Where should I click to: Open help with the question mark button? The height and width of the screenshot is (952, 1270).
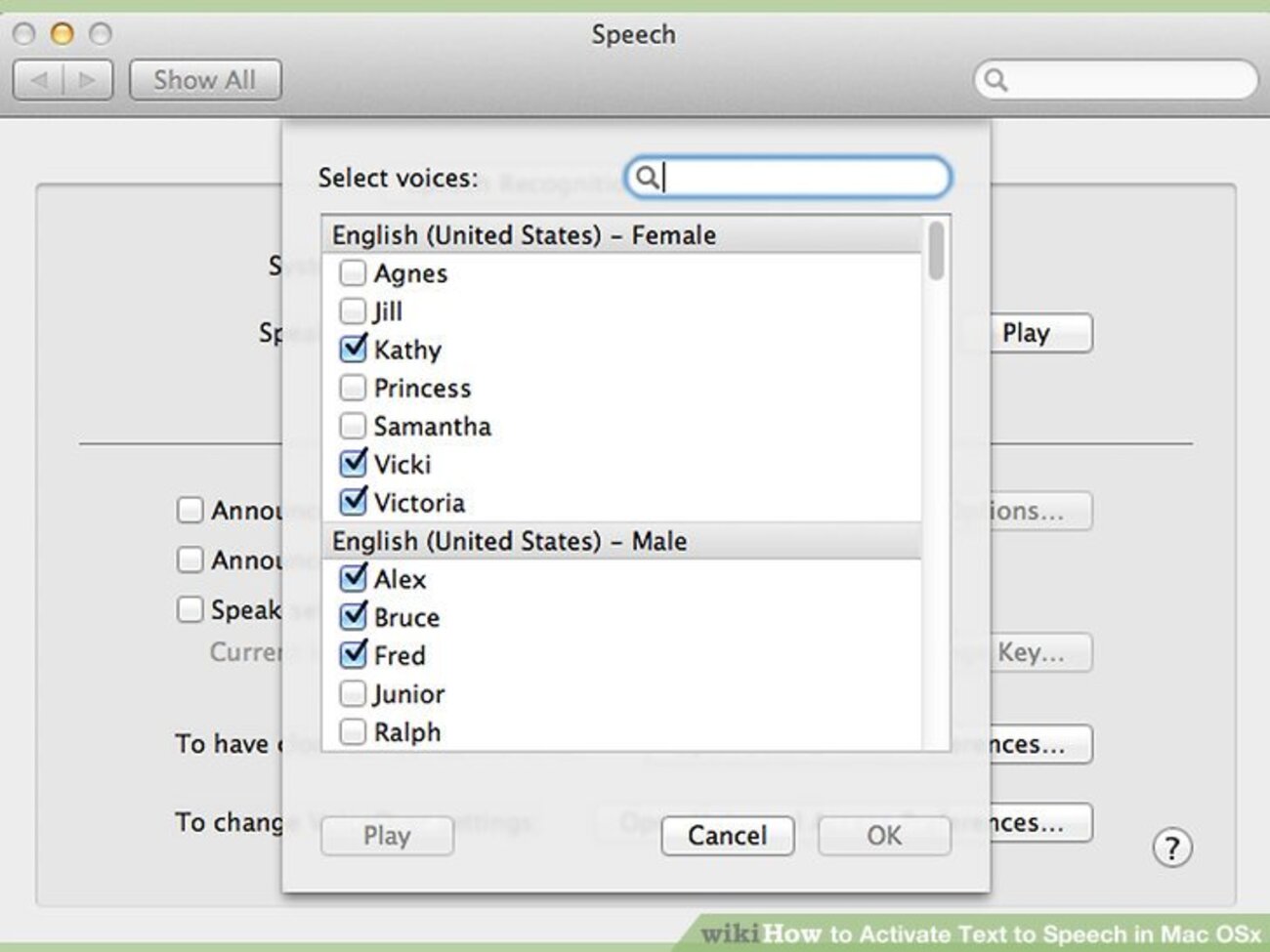1172,848
